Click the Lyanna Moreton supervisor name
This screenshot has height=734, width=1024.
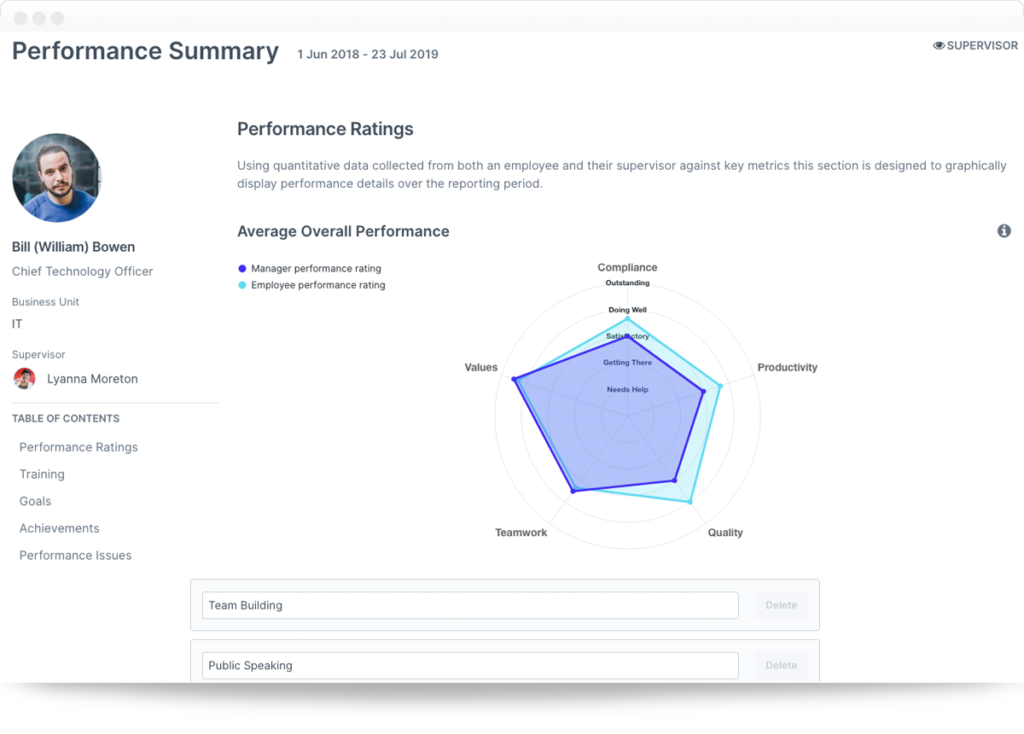tap(92, 379)
